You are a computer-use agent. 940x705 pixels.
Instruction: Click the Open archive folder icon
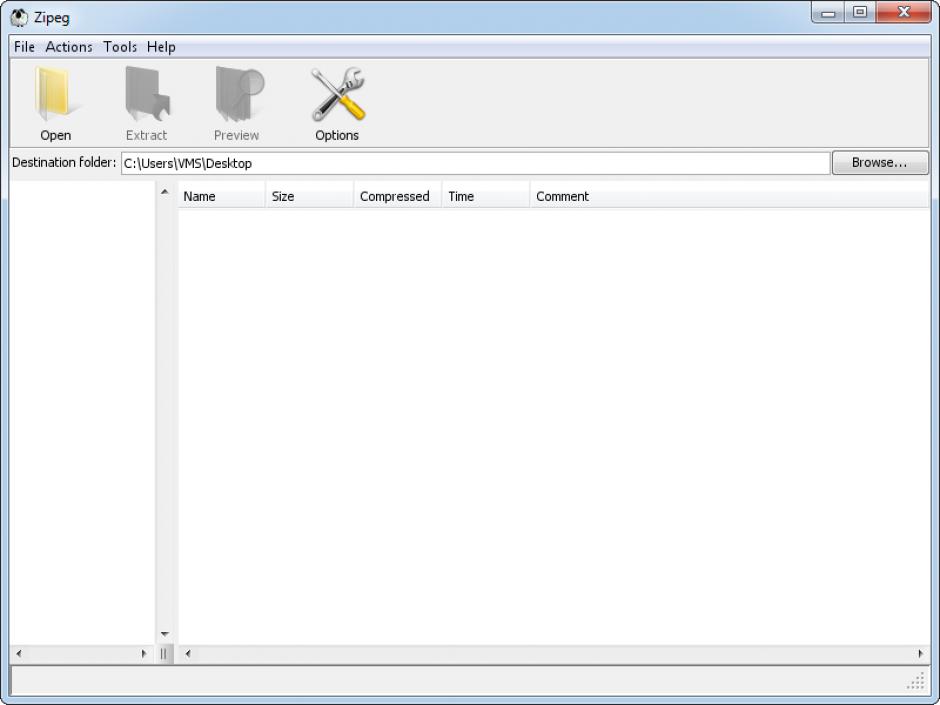coord(56,94)
